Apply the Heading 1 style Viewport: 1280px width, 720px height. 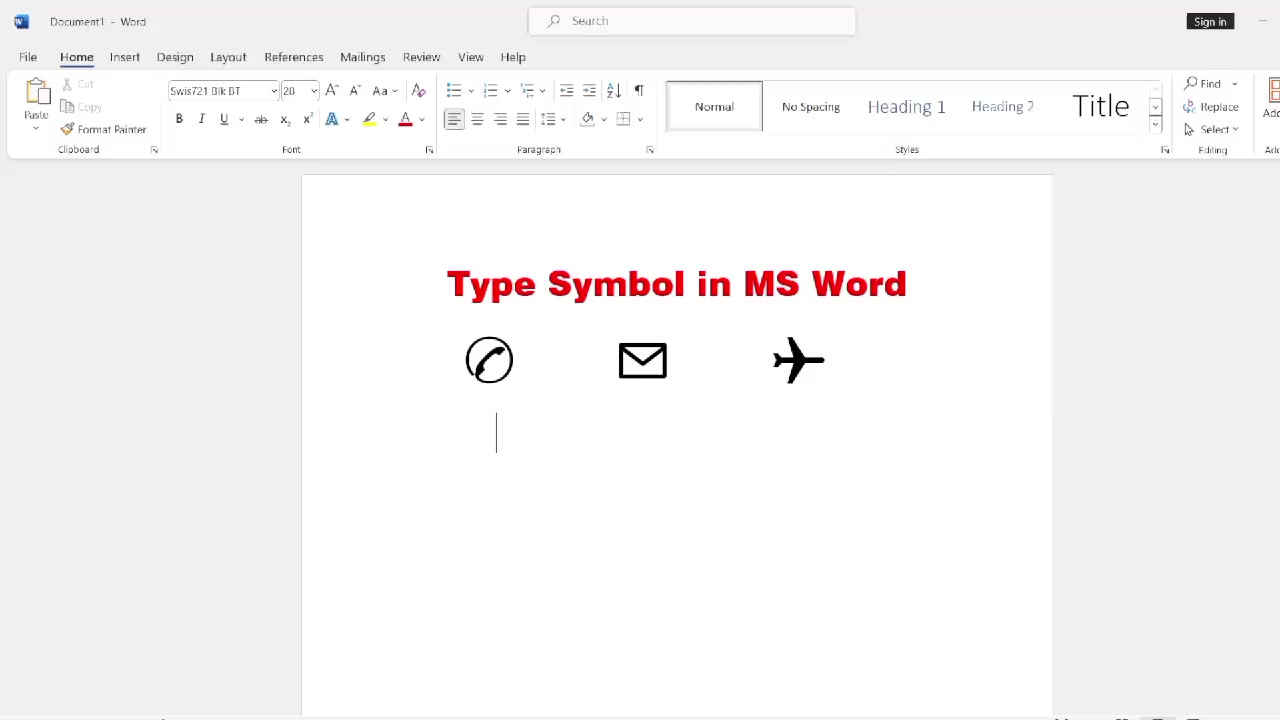(906, 107)
